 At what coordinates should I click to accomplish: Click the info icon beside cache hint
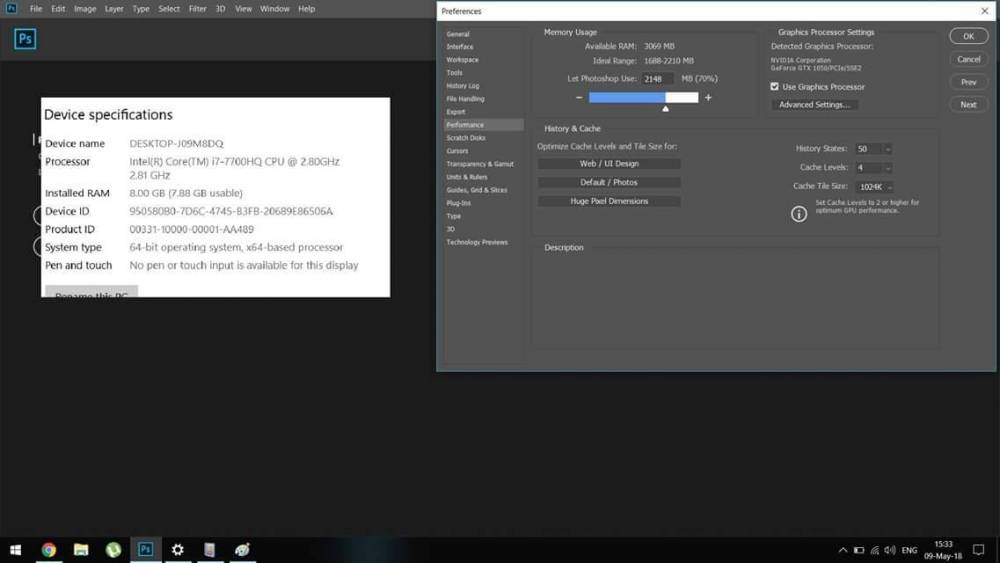click(798, 214)
